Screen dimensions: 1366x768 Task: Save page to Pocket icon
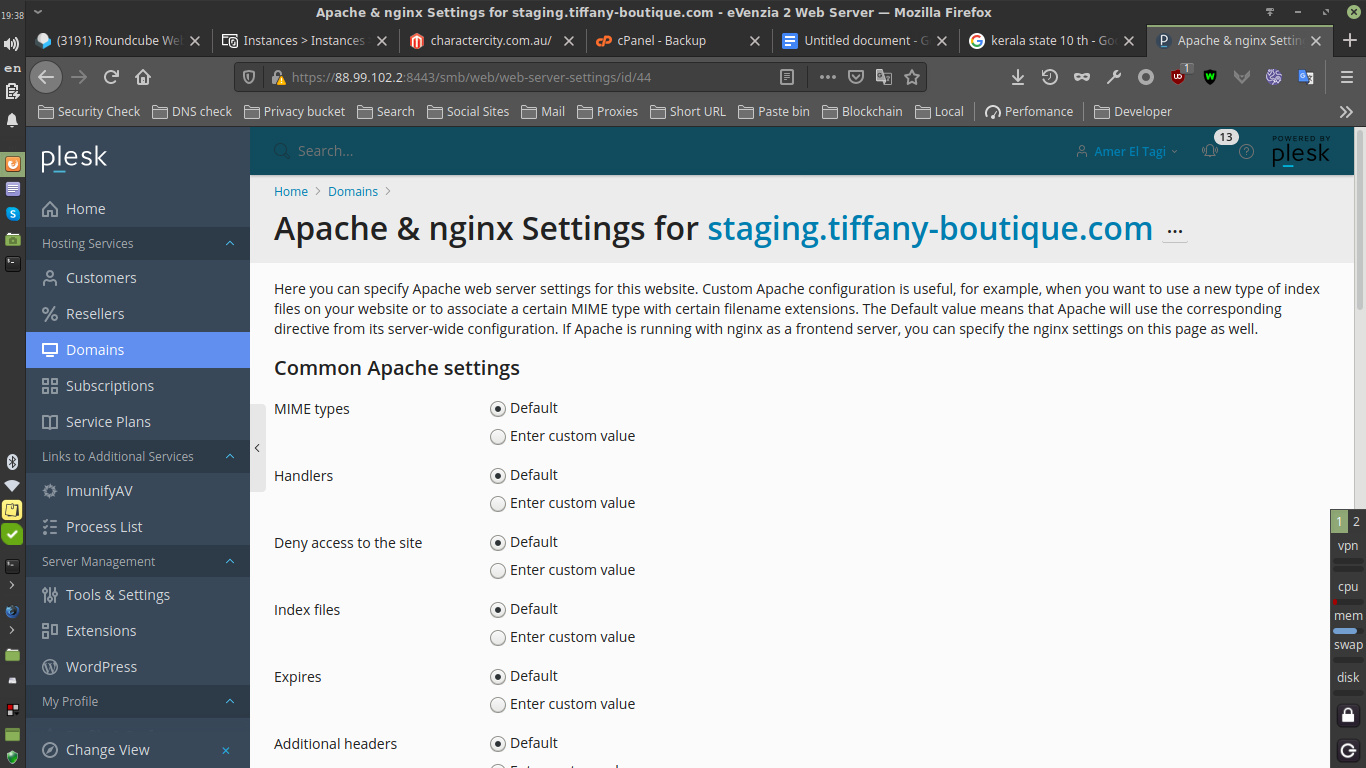click(856, 77)
